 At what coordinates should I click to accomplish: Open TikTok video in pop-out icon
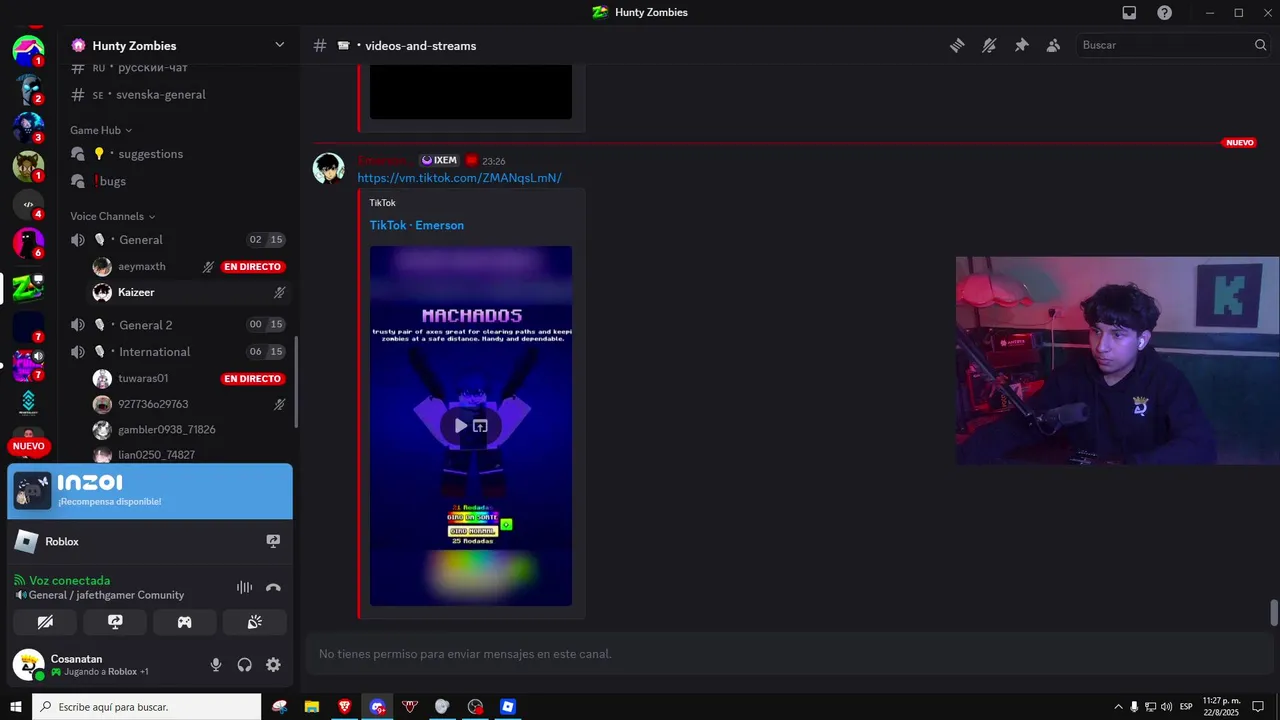point(480,425)
